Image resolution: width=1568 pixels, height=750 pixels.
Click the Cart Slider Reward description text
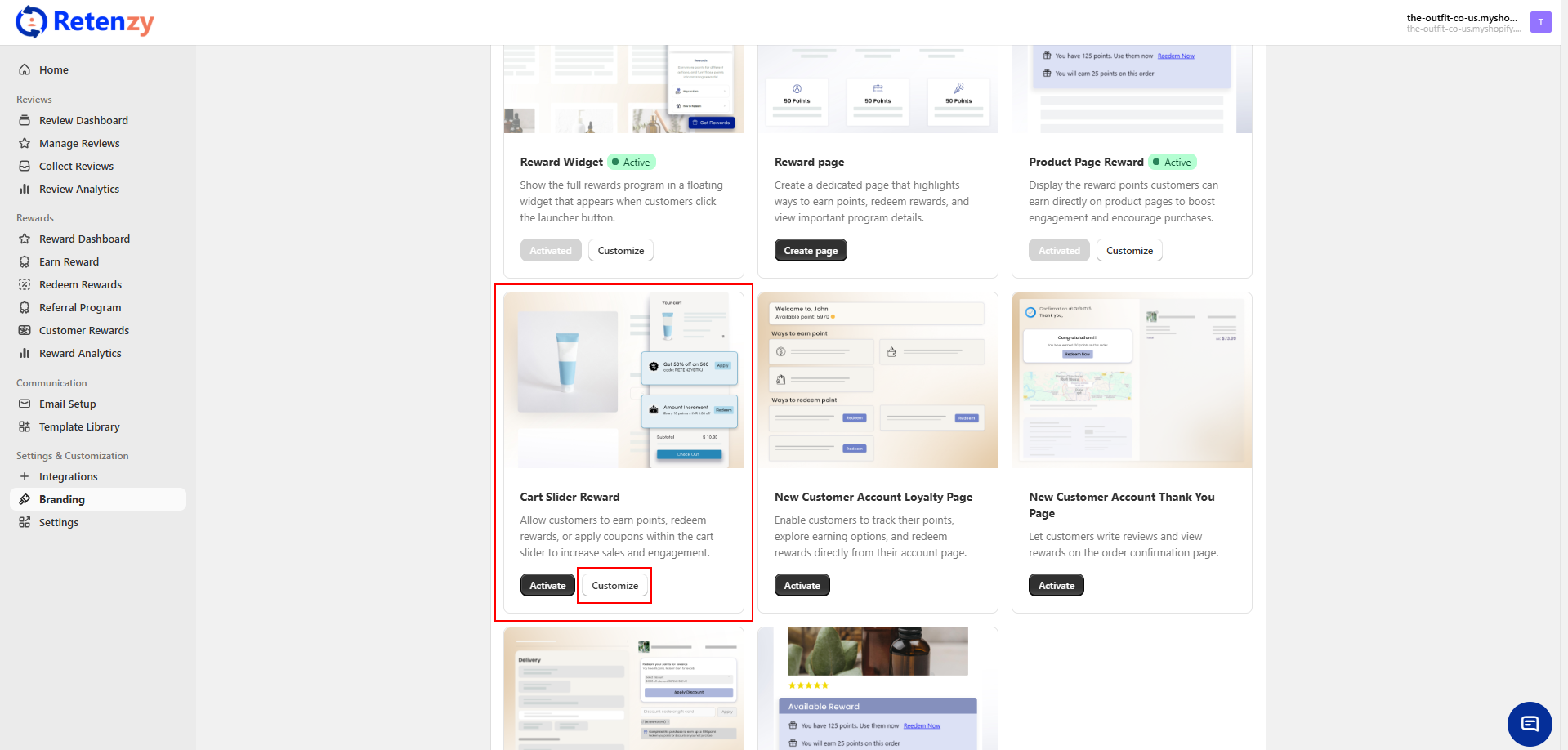click(x=617, y=536)
